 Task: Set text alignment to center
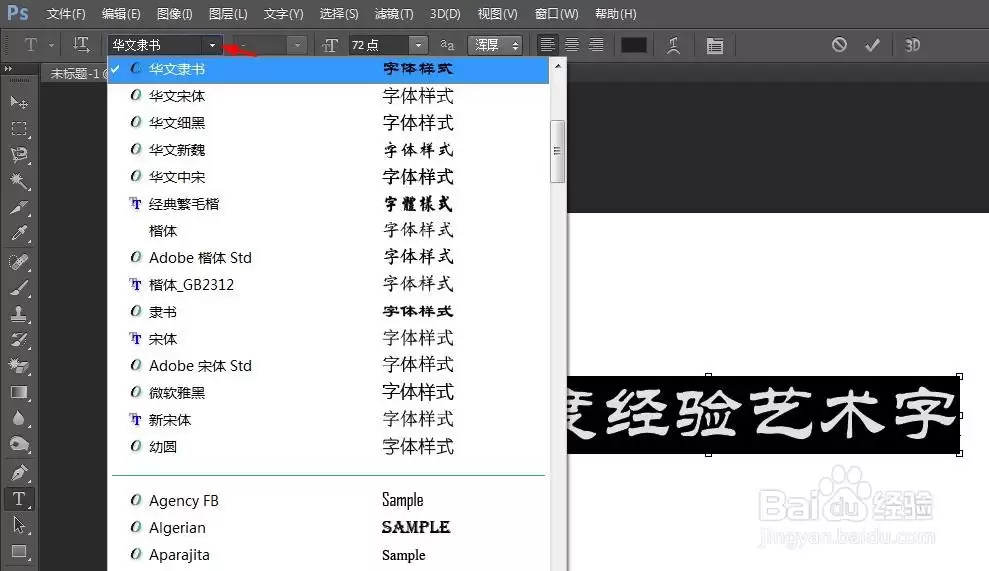point(572,45)
